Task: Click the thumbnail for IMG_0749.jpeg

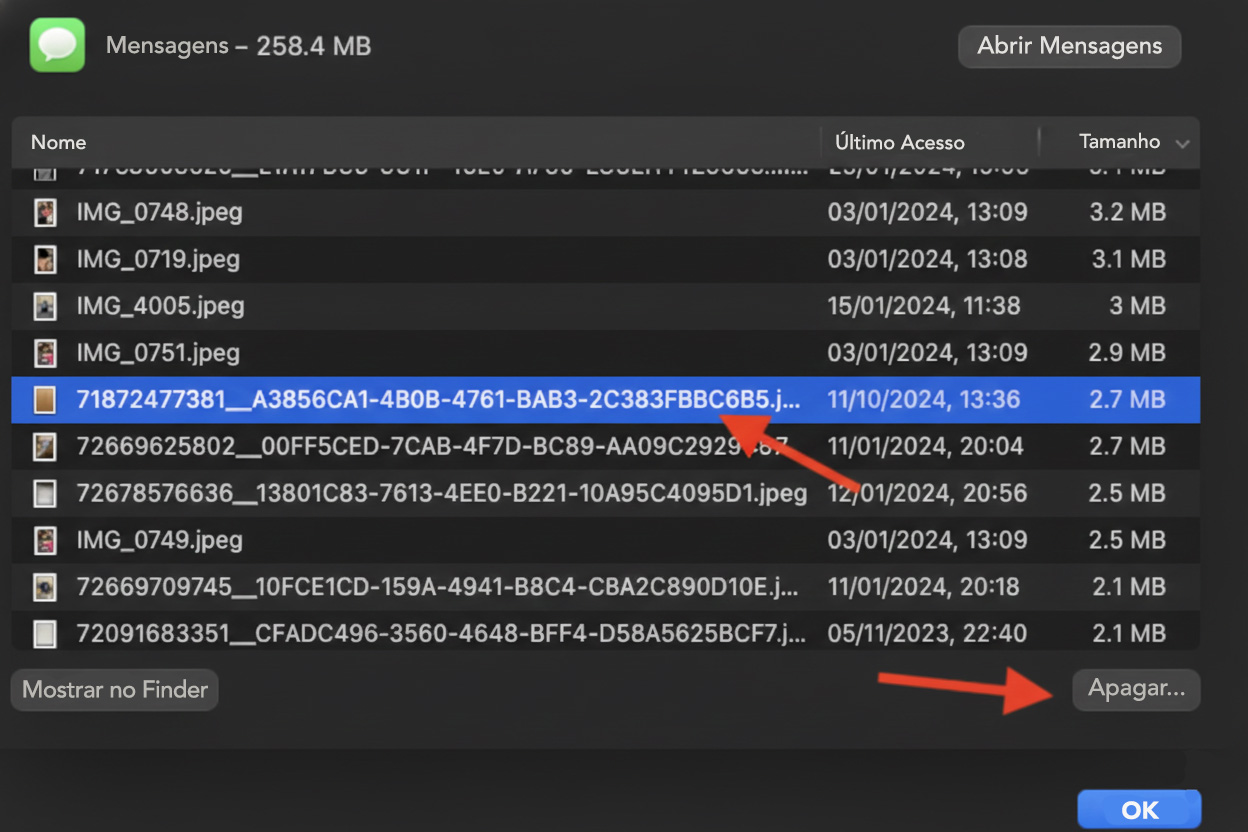Action: pos(45,540)
